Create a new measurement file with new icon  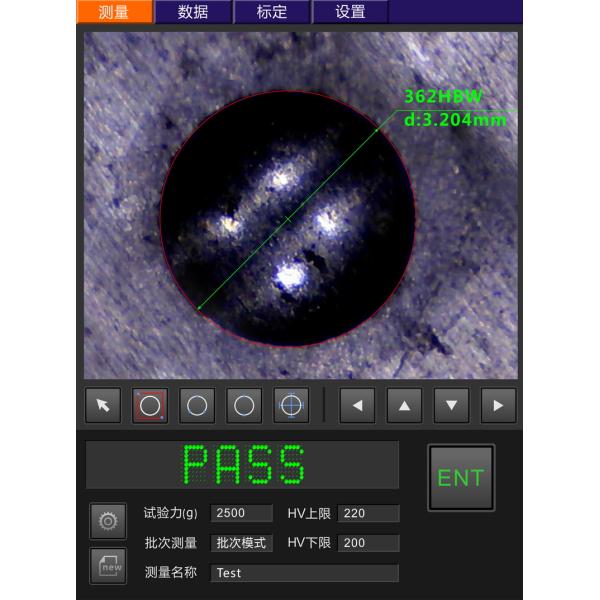click(108, 566)
